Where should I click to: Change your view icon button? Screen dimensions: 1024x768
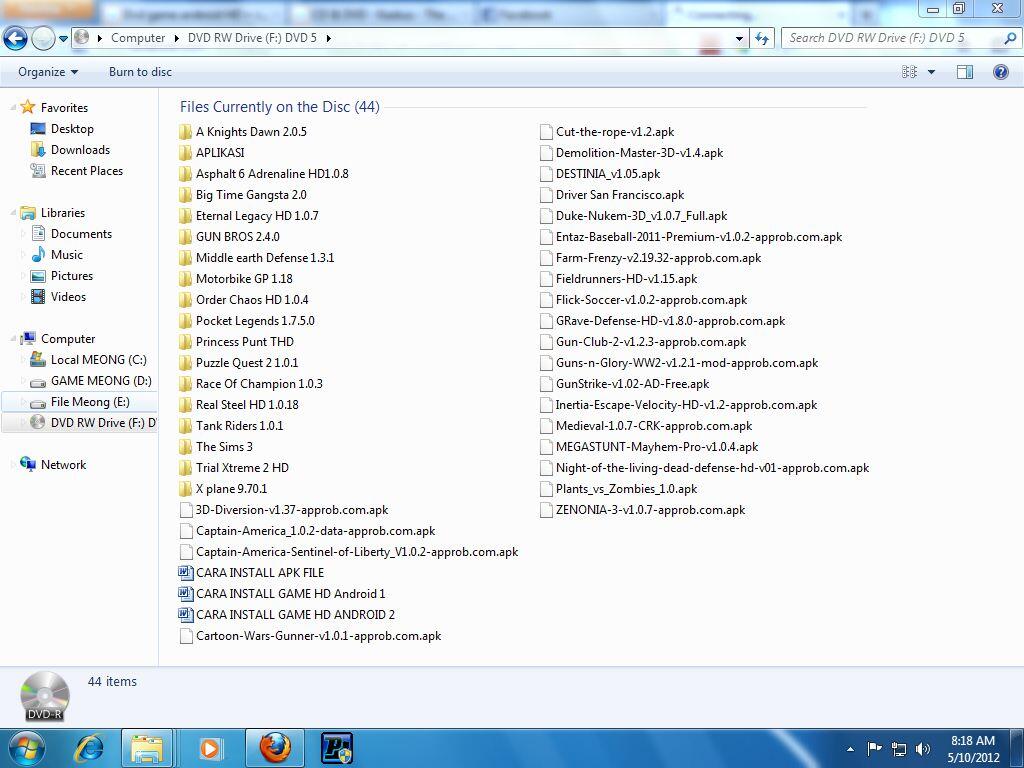pos(909,72)
